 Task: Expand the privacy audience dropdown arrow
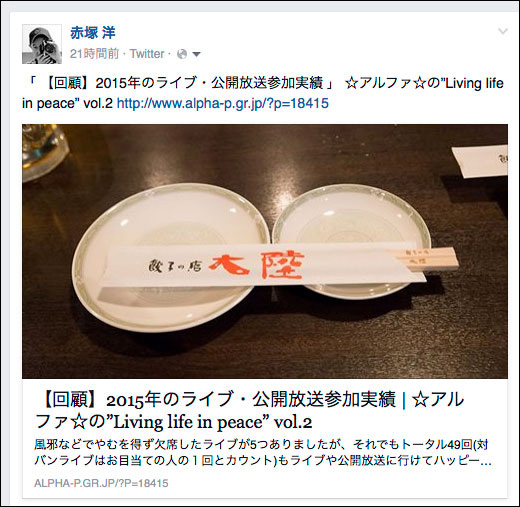[197, 54]
